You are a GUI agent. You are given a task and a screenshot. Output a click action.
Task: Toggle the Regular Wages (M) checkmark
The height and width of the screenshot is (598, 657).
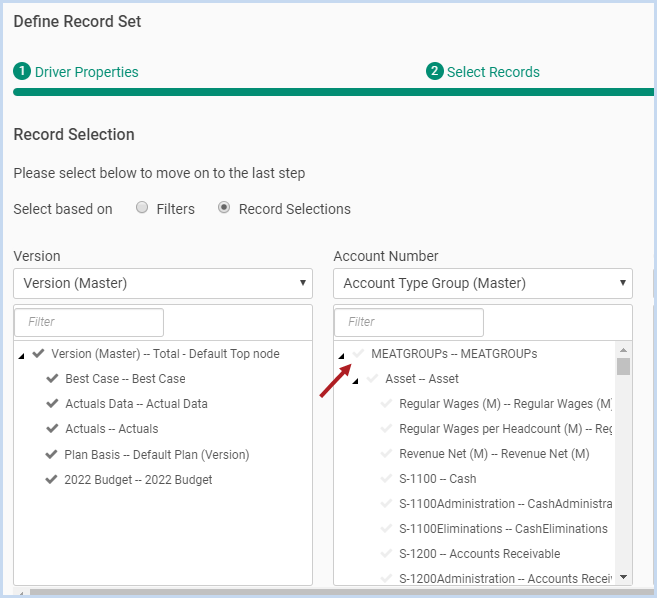pos(386,404)
